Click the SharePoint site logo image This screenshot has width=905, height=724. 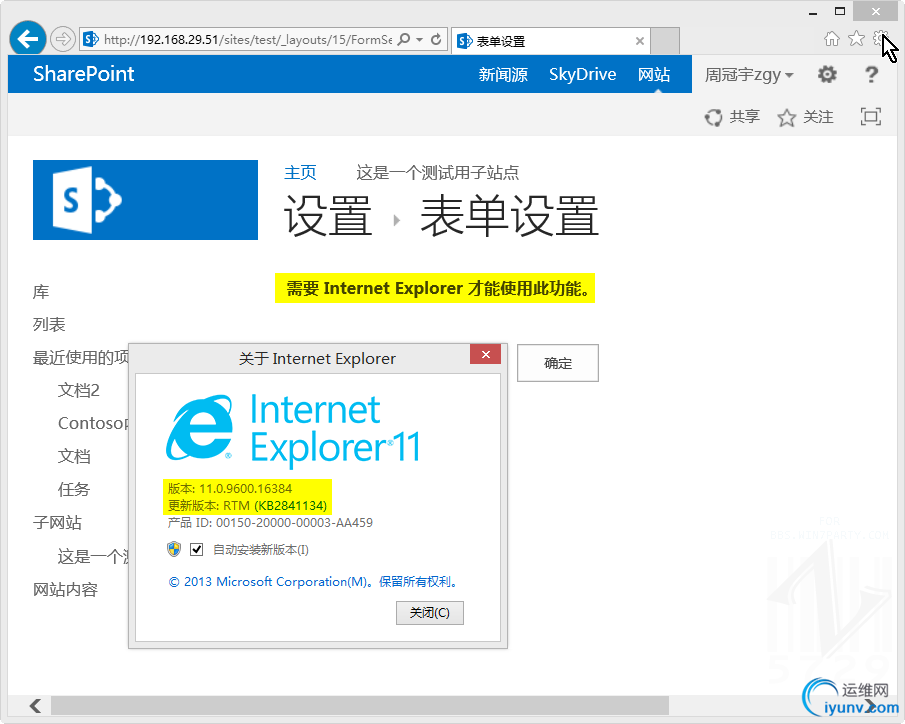pos(145,200)
